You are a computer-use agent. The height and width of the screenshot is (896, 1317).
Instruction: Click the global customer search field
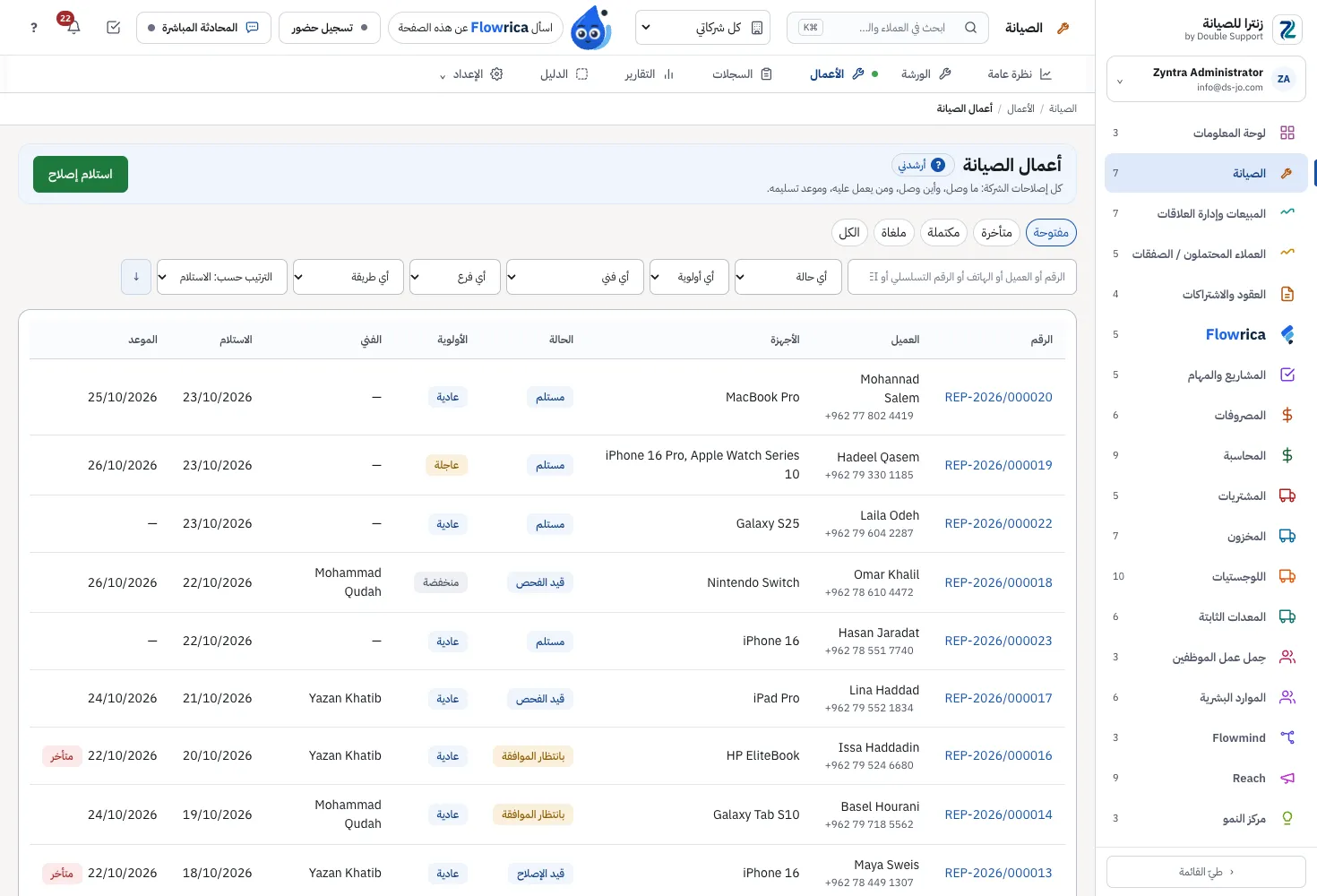tap(887, 28)
